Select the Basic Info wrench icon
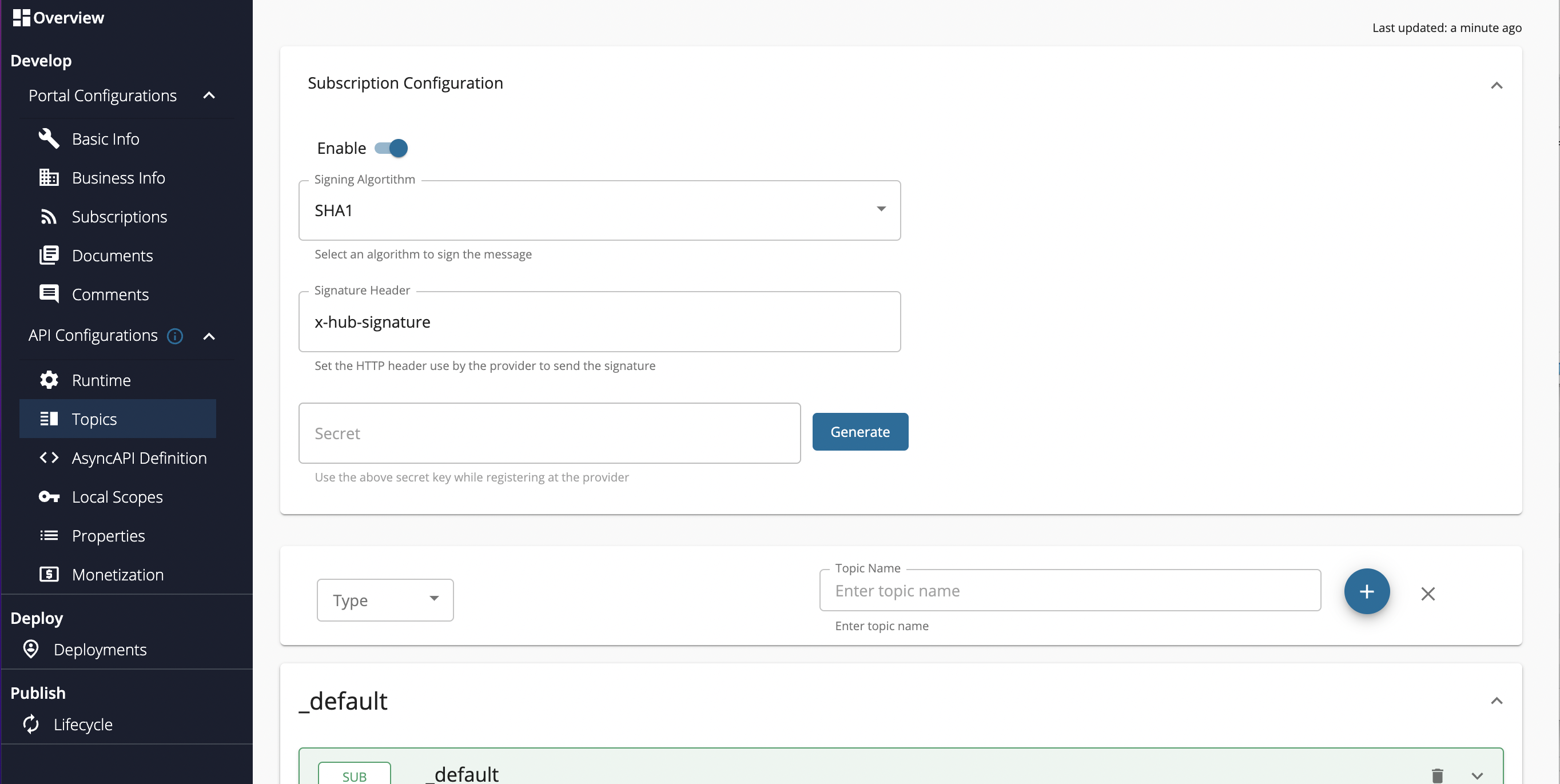Screen dimensions: 1560x784 coord(49,138)
